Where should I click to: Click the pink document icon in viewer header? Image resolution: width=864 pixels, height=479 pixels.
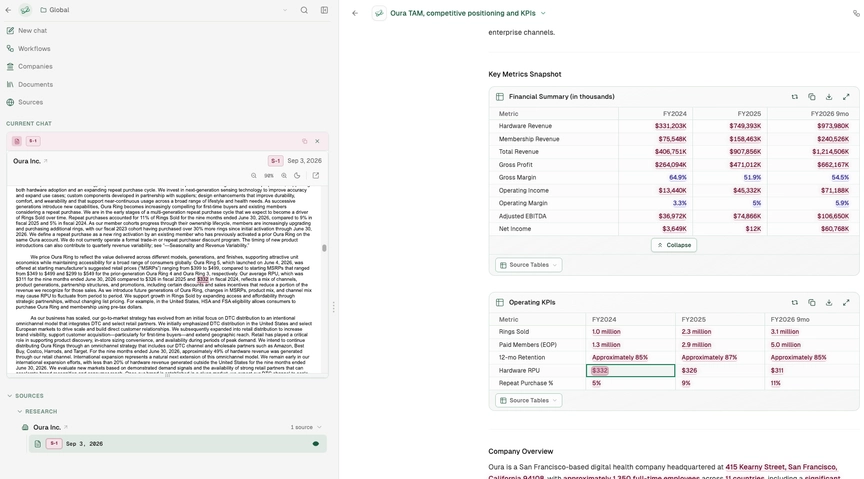coord(17,141)
